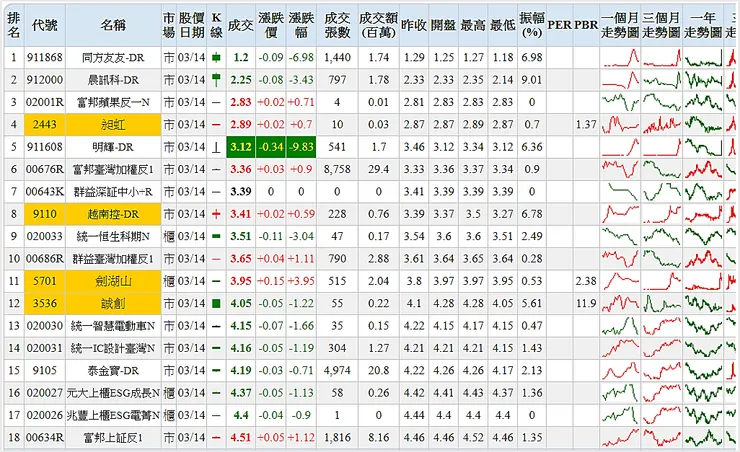
Task: View one-month trend chart for 同方友友-DR
Action: 620,58
